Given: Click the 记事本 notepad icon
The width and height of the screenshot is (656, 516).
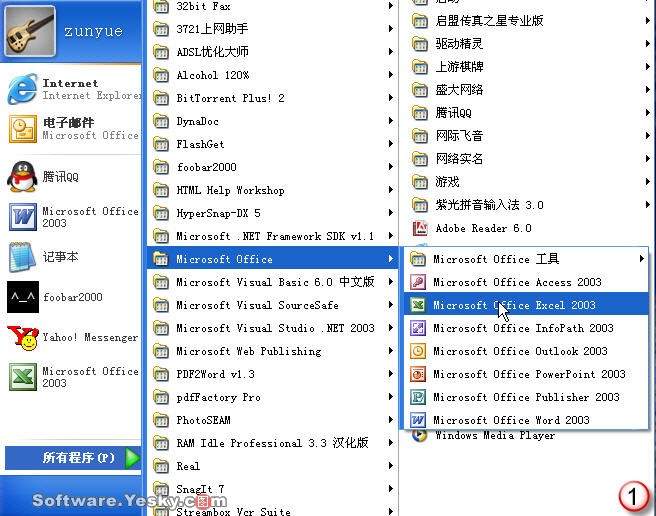Looking at the screenshot, I should tap(22, 257).
